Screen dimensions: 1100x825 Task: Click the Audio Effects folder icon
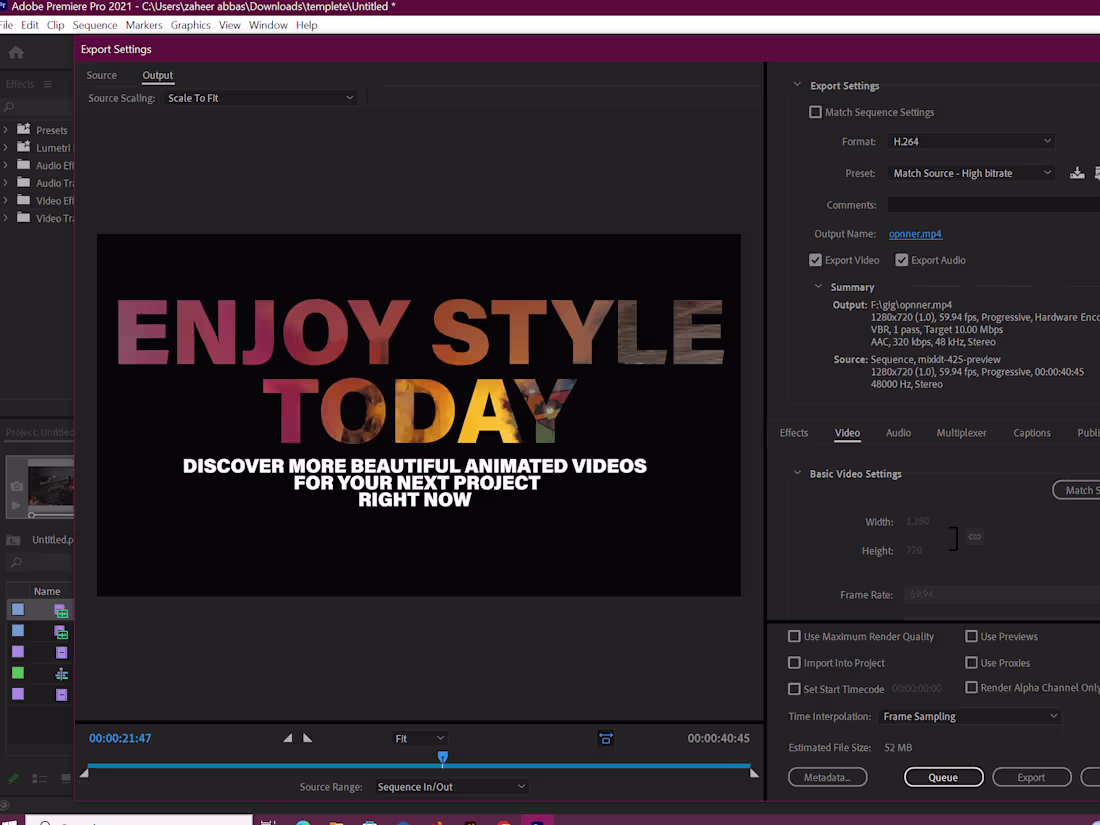(x=24, y=165)
